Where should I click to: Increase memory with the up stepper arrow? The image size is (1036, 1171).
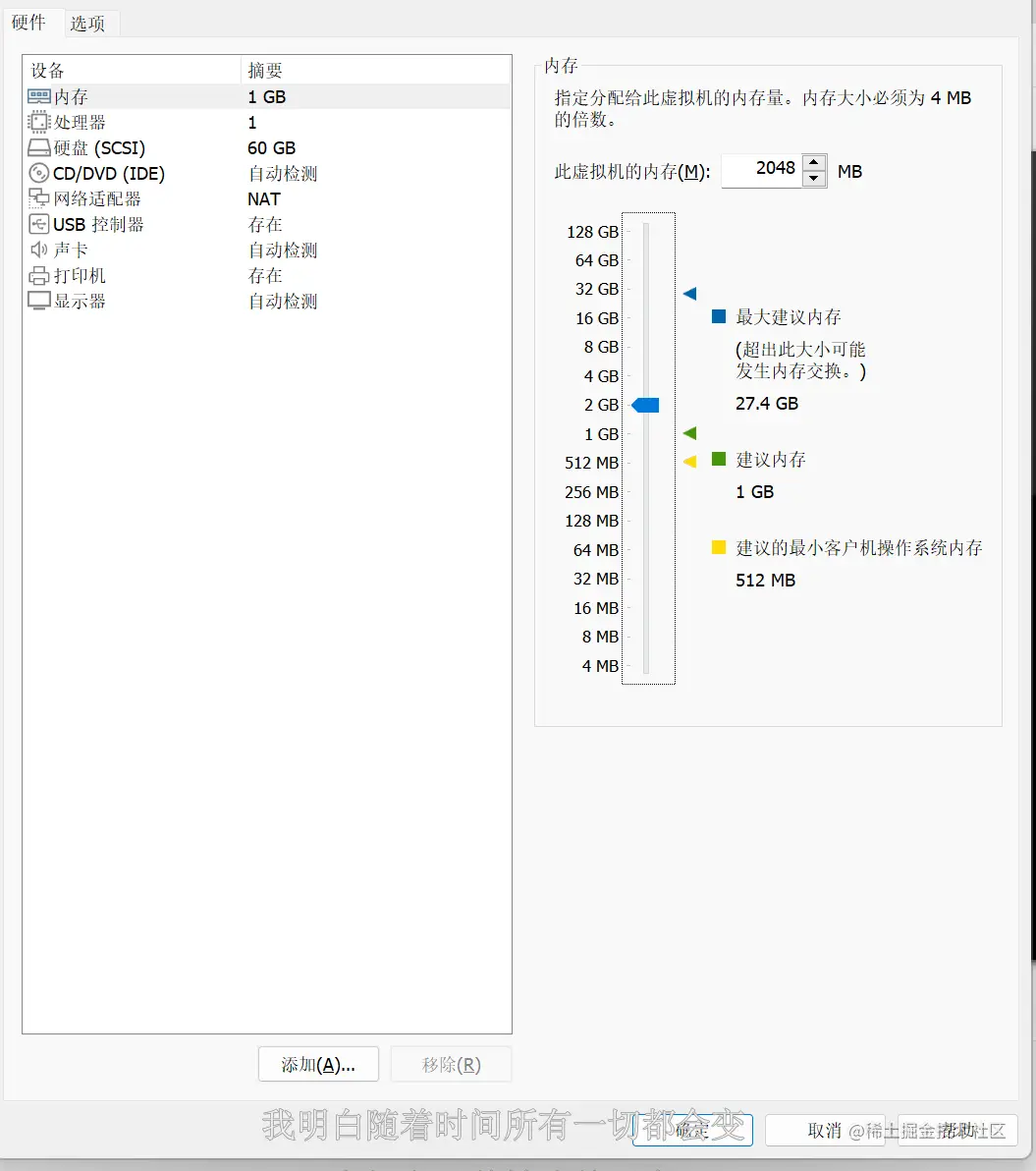click(x=814, y=162)
